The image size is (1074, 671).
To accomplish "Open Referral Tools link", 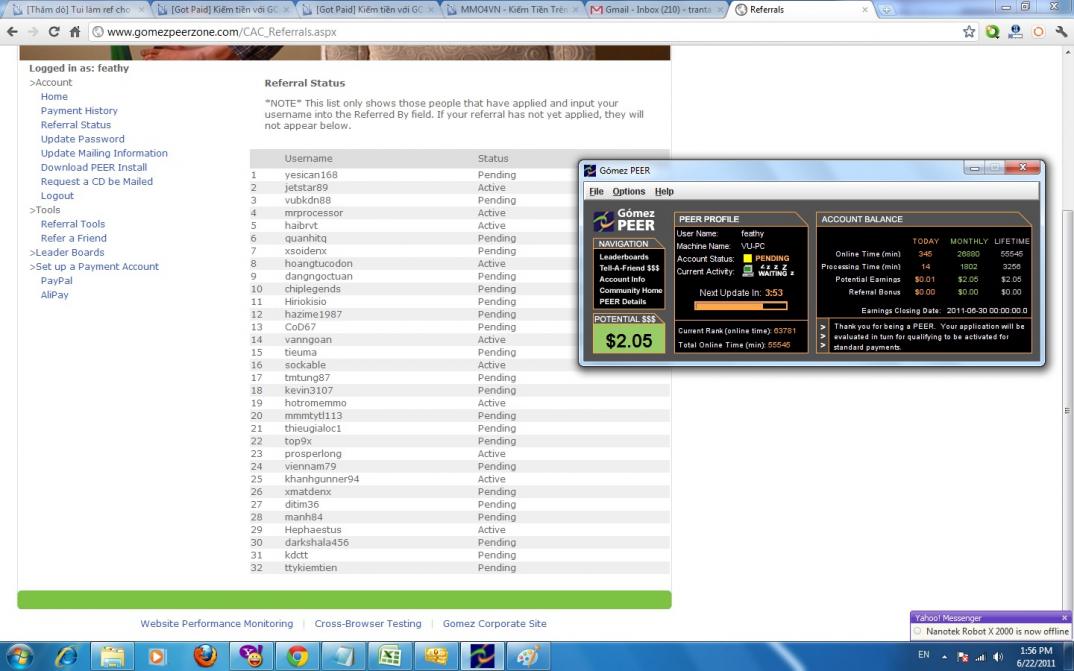I will coord(73,224).
